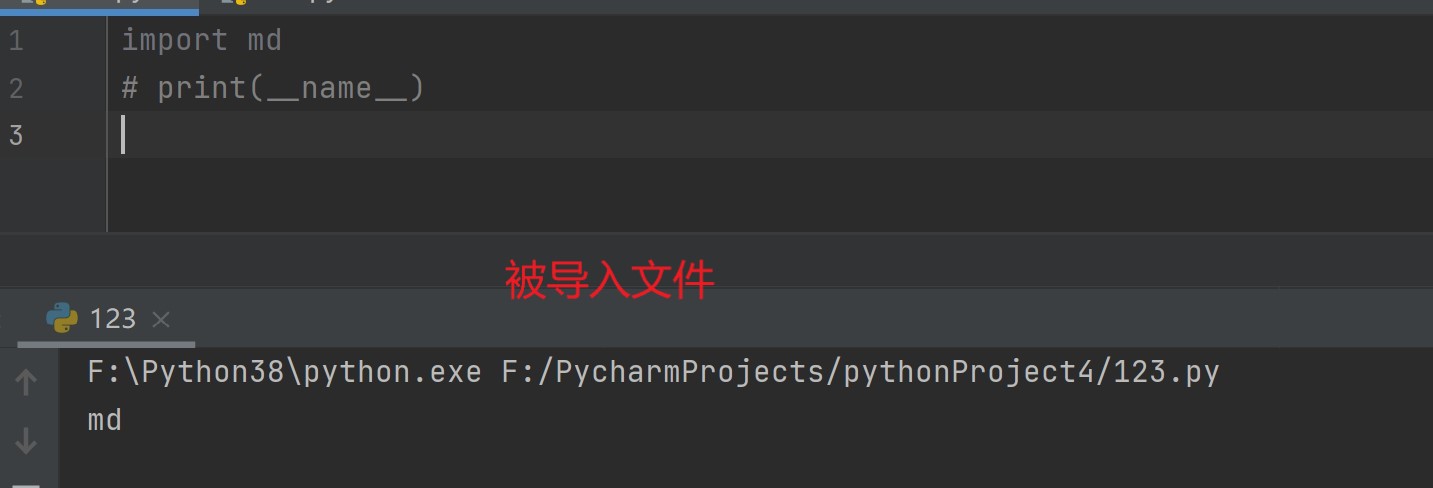The width and height of the screenshot is (1433, 488).
Task: Click line number 1 in the gutter
Action: coord(15,41)
